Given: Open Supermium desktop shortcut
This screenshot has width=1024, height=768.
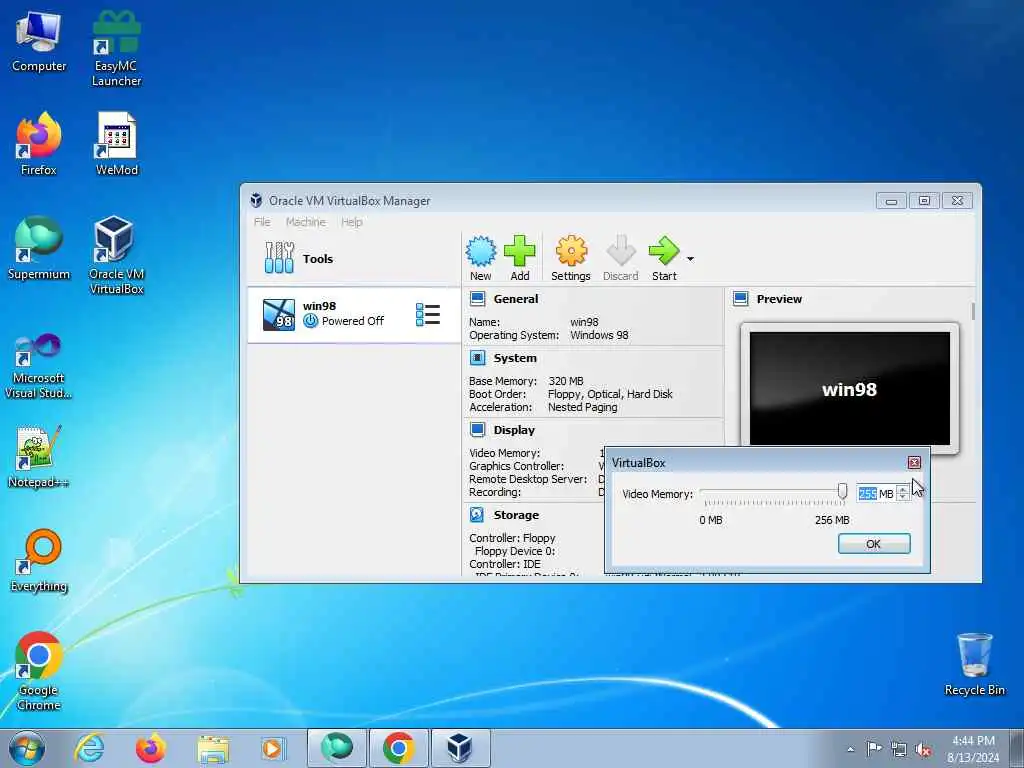Looking at the screenshot, I should 39,248.
